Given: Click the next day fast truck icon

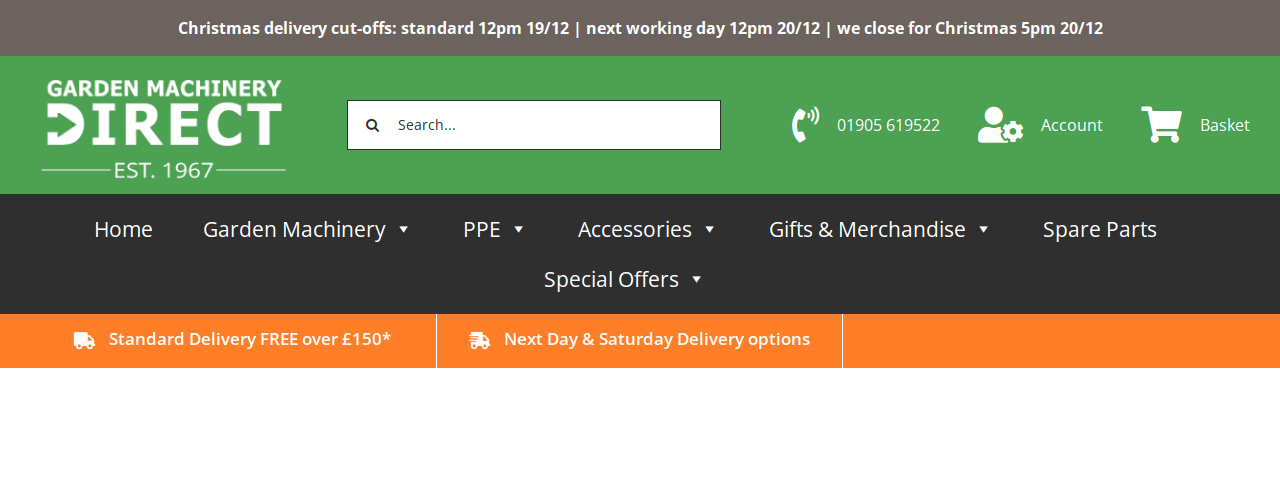Looking at the screenshot, I should (x=480, y=340).
